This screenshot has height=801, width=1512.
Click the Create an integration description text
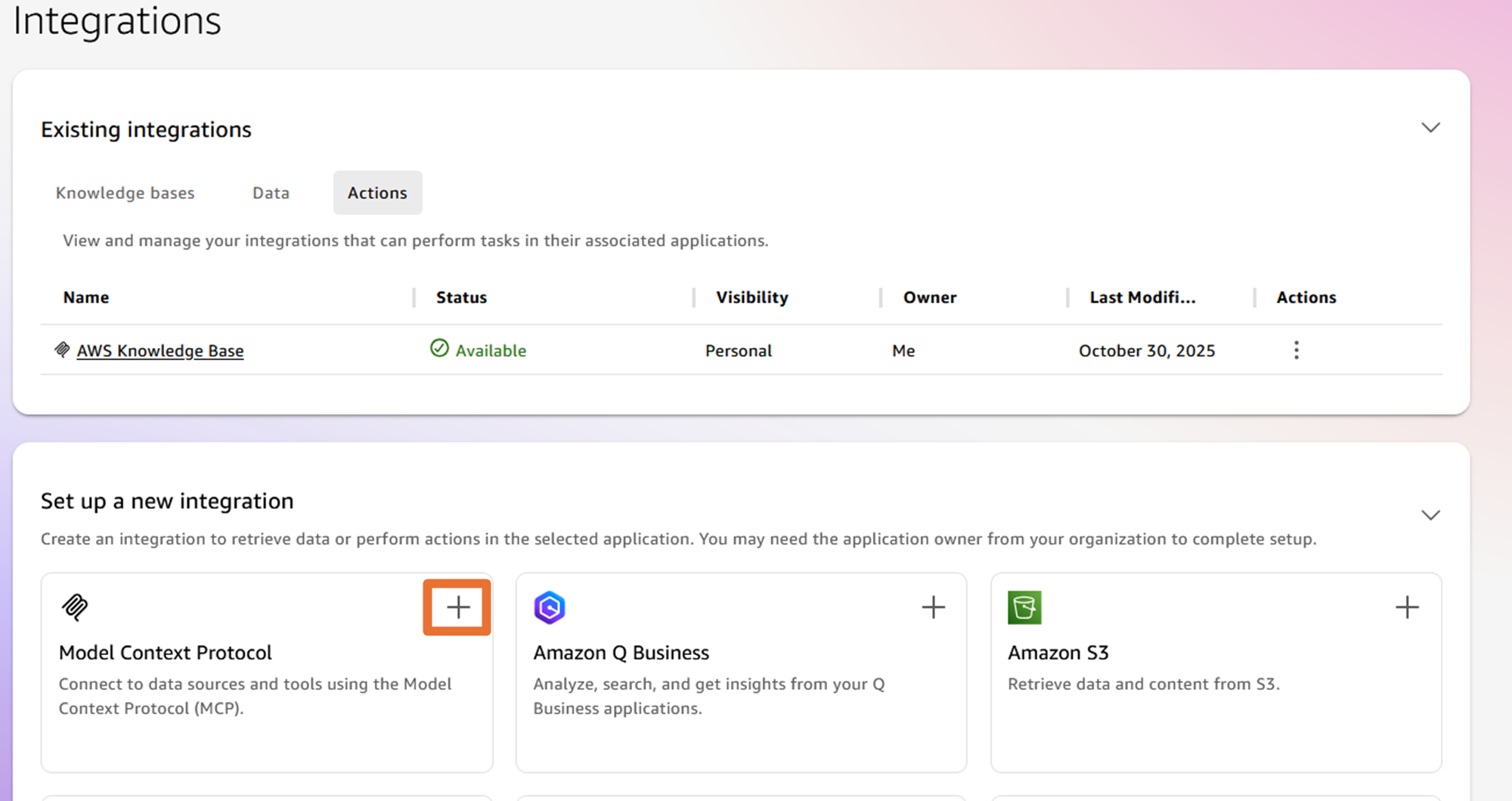pos(679,539)
